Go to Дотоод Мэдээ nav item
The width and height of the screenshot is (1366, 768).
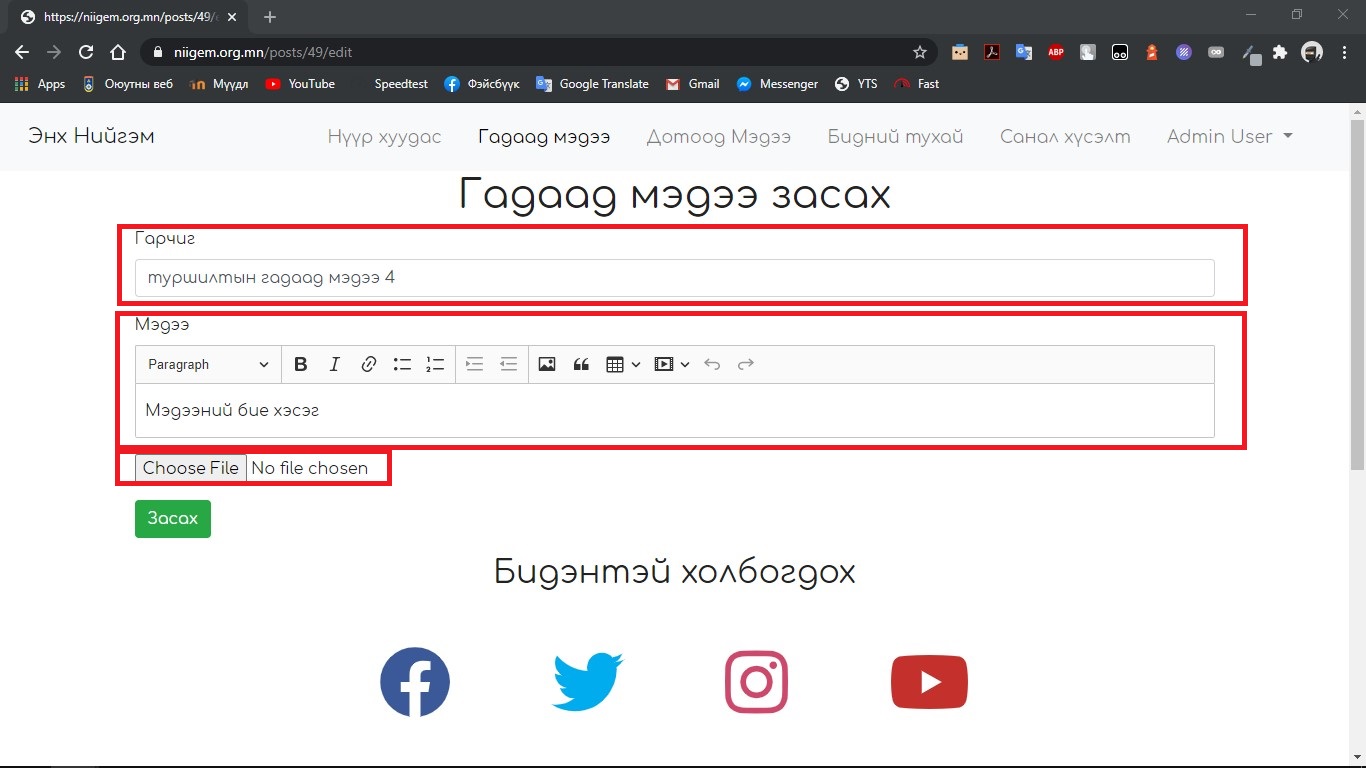[718, 137]
